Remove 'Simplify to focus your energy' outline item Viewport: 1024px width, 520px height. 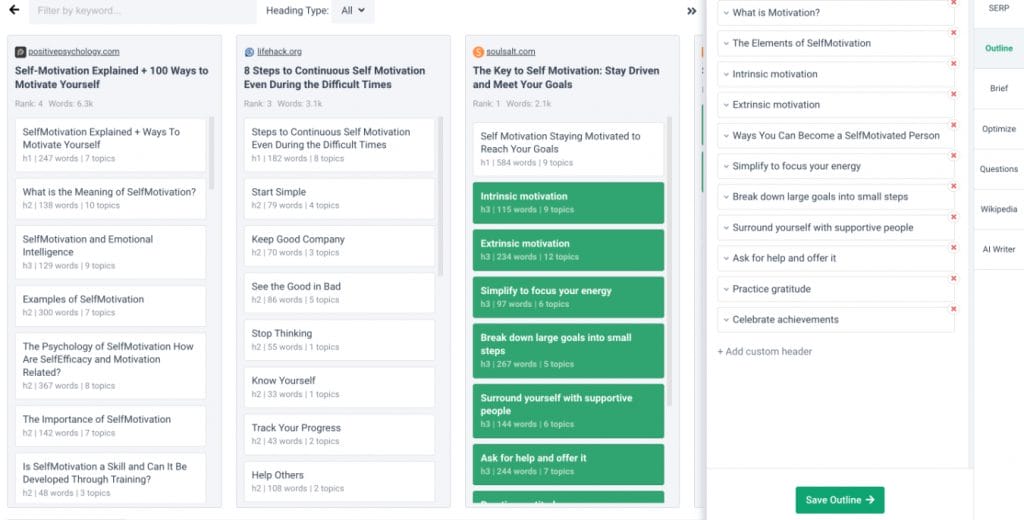coord(953,155)
